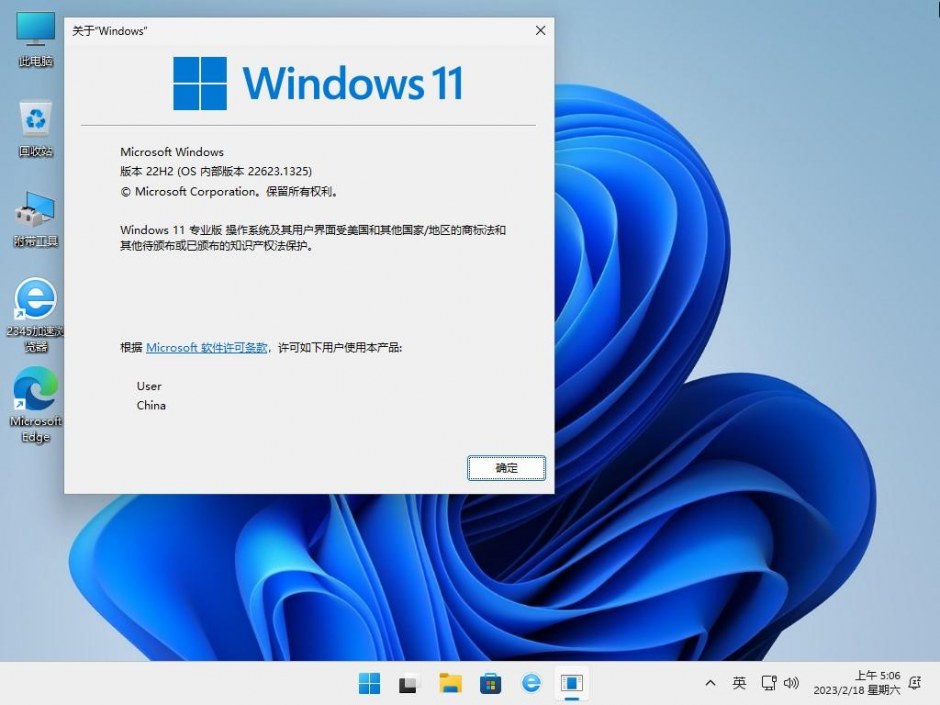This screenshot has height=705, width=940.
Task: Open the notification center bell icon
Action: tap(915, 683)
